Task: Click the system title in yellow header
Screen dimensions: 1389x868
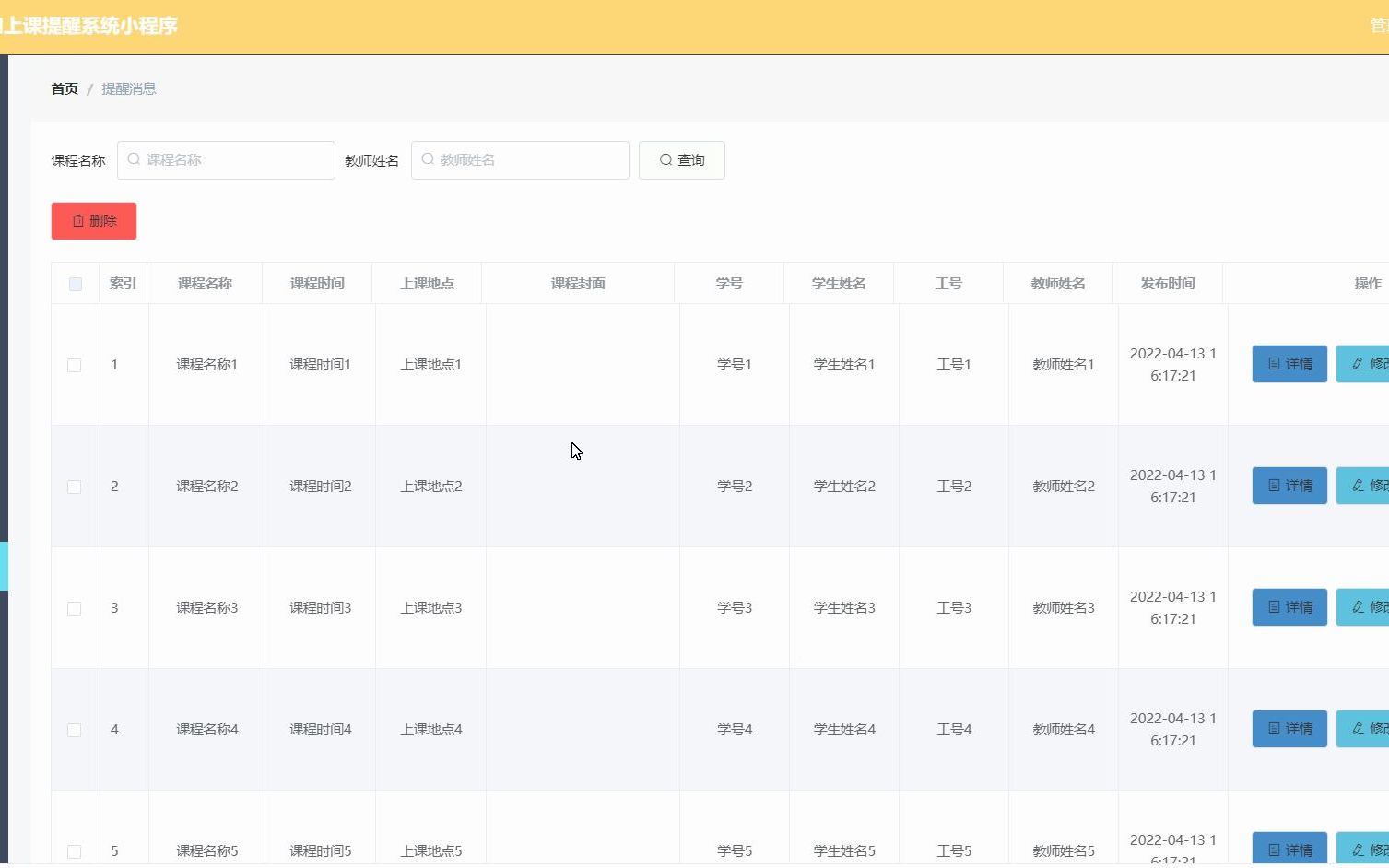Action: [x=89, y=26]
